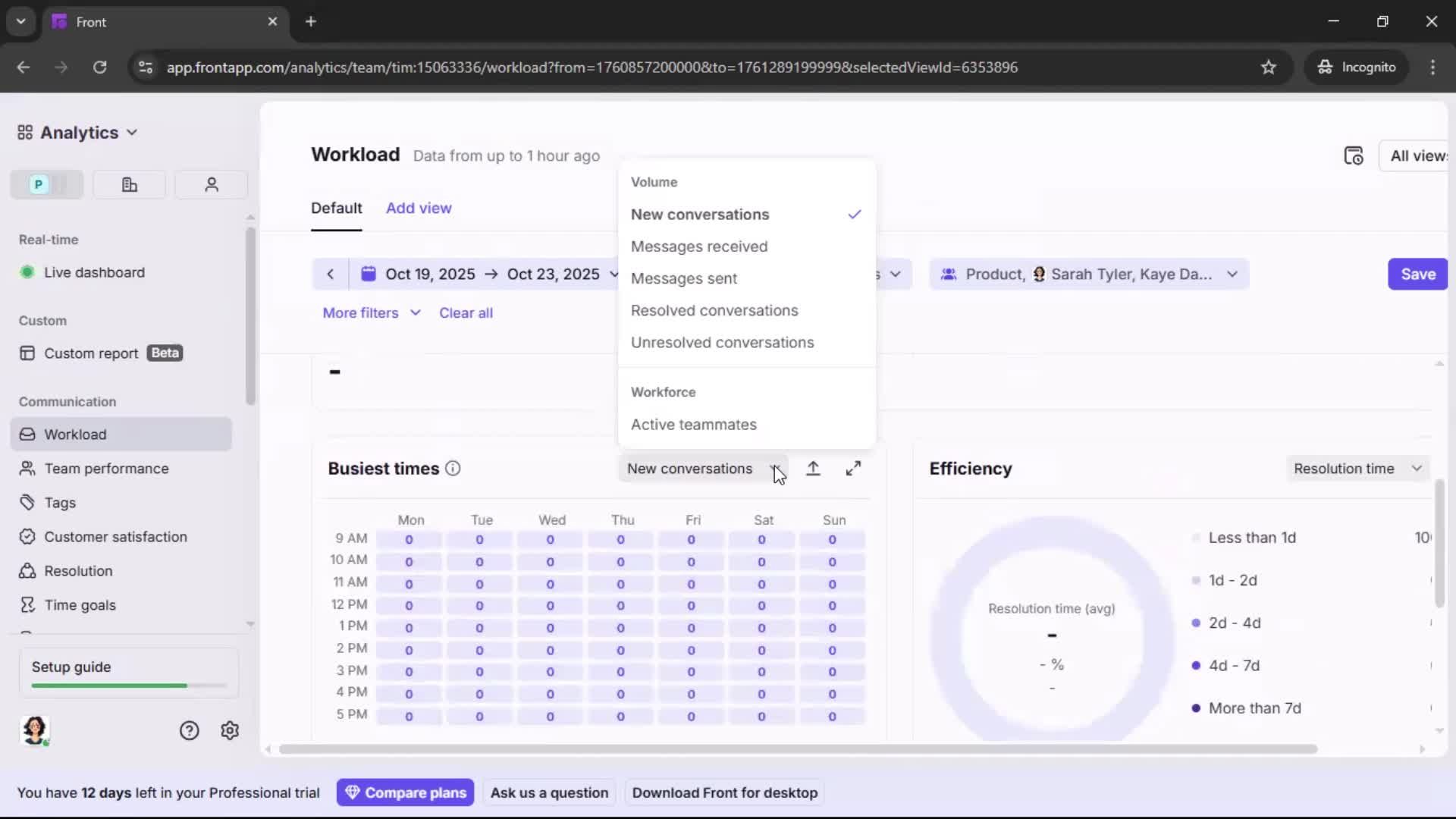Select the company/teams filter icon

pos(128,184)
